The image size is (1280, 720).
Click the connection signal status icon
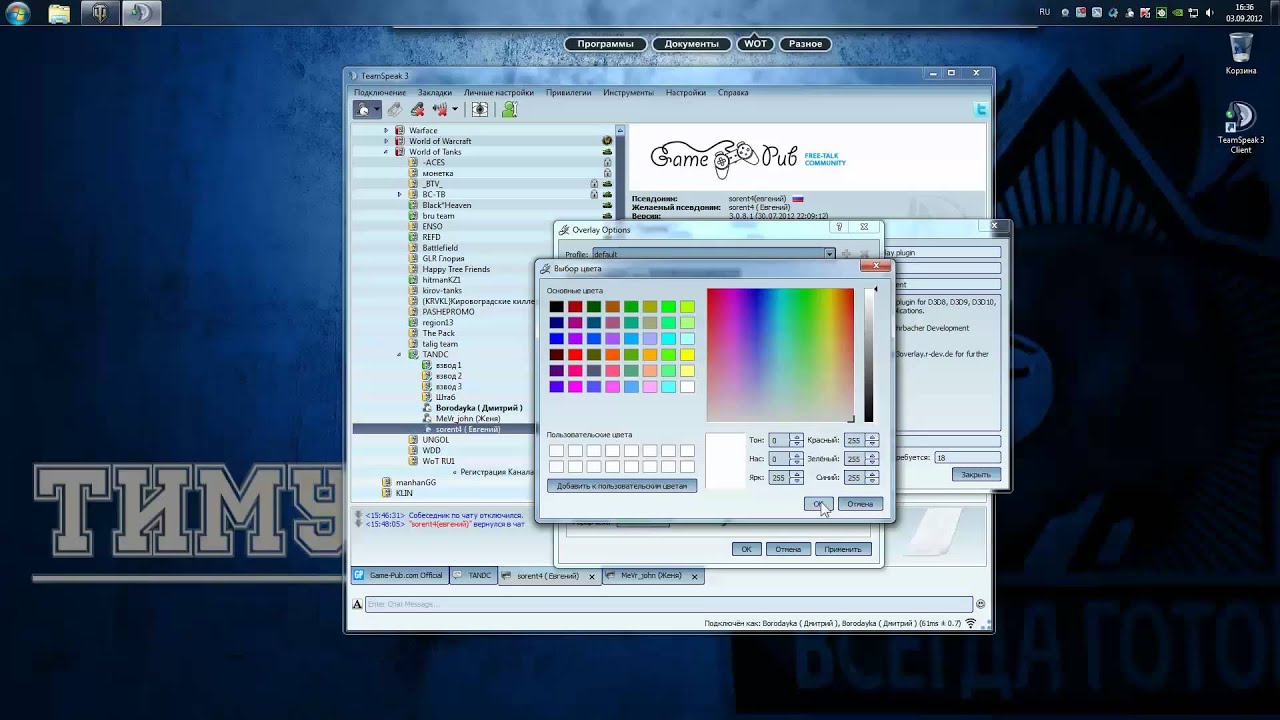coord(970,623)
